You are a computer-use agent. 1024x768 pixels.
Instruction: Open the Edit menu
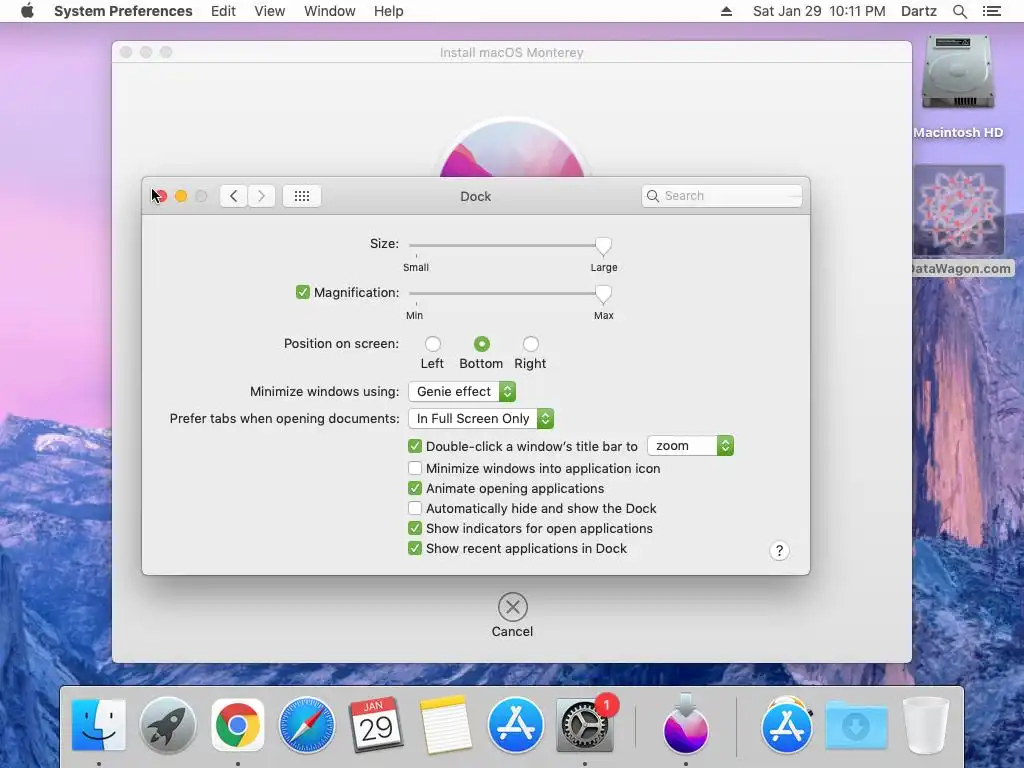[223, 11]
